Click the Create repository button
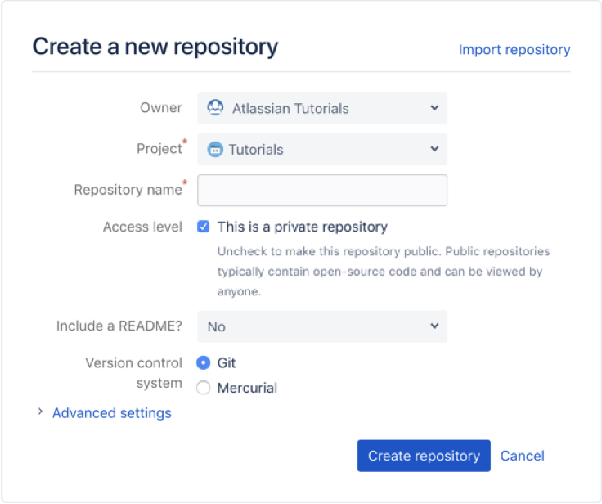 (x=424, y=456)
